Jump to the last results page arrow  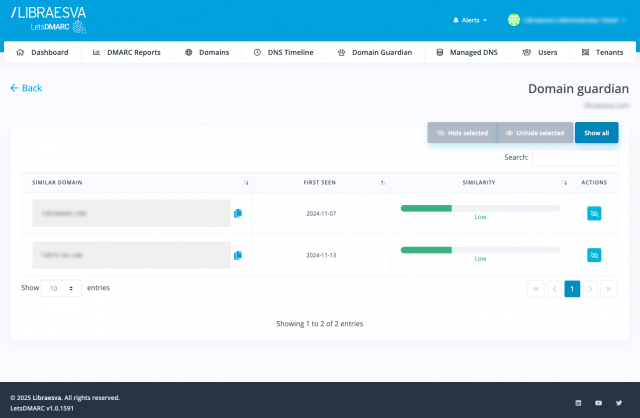[609, 288]
